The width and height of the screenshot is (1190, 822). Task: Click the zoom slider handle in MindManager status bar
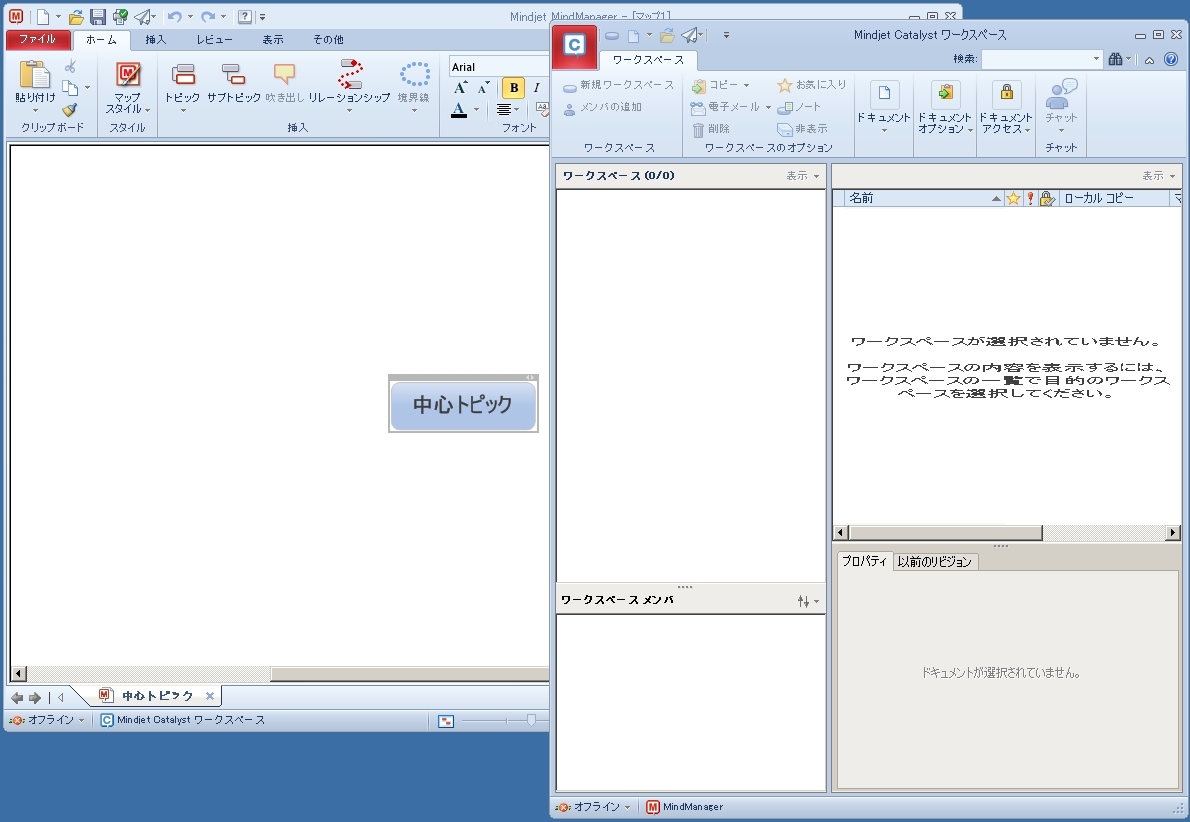[531, 720]
